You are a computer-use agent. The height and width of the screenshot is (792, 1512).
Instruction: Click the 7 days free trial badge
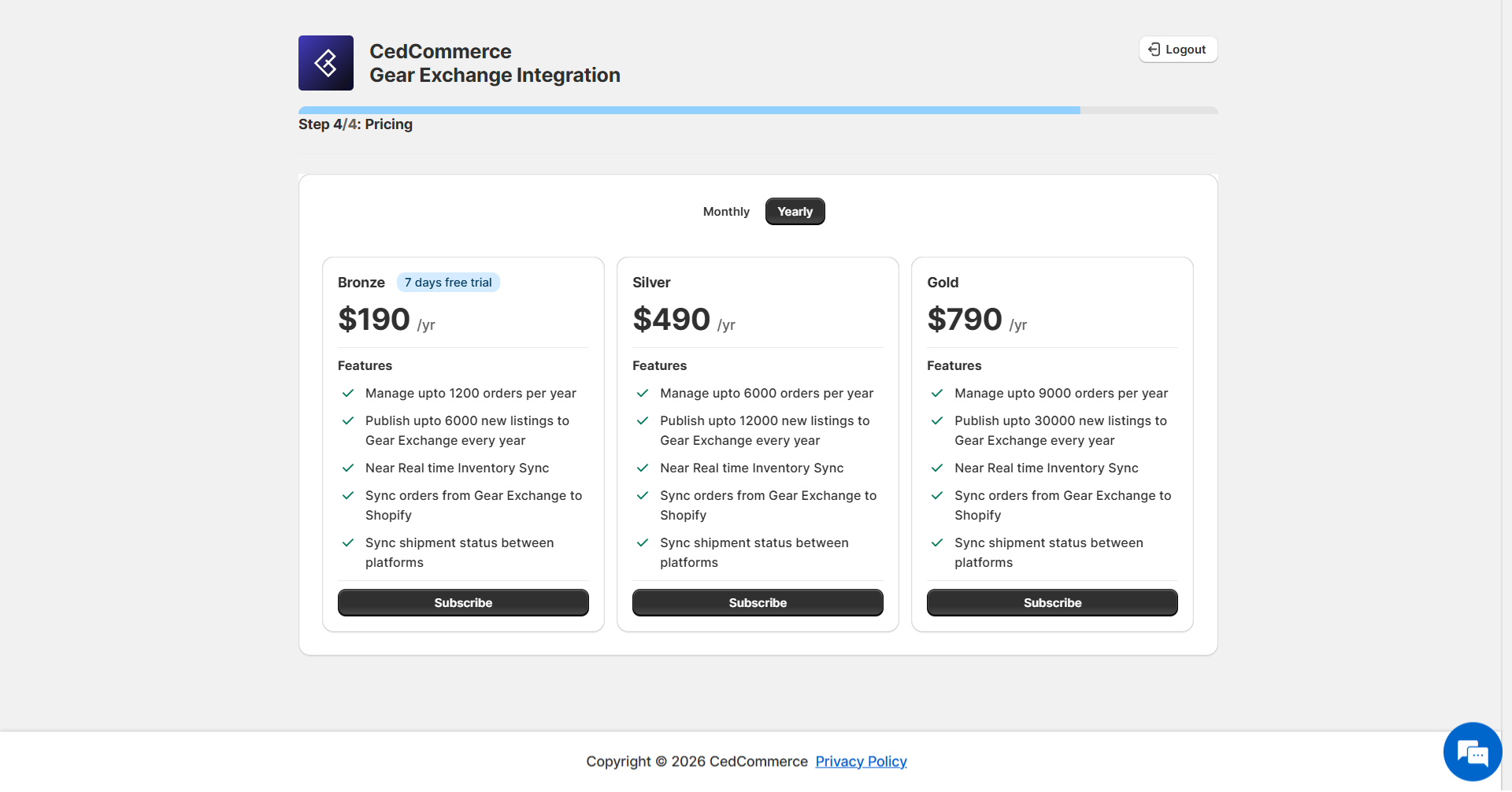(x=448, y=283)
